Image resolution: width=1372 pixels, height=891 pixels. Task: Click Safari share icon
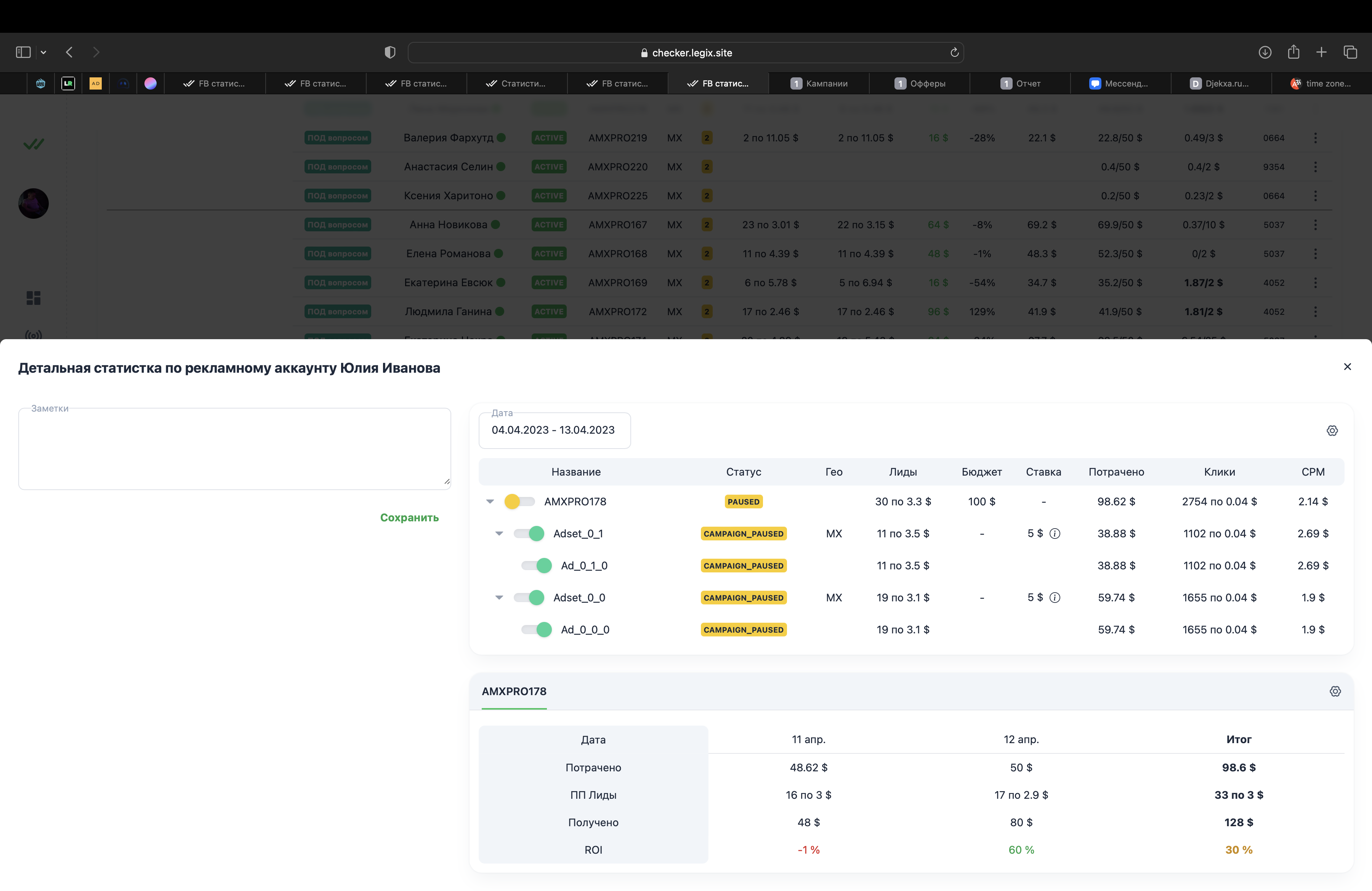click(1293, 52)
